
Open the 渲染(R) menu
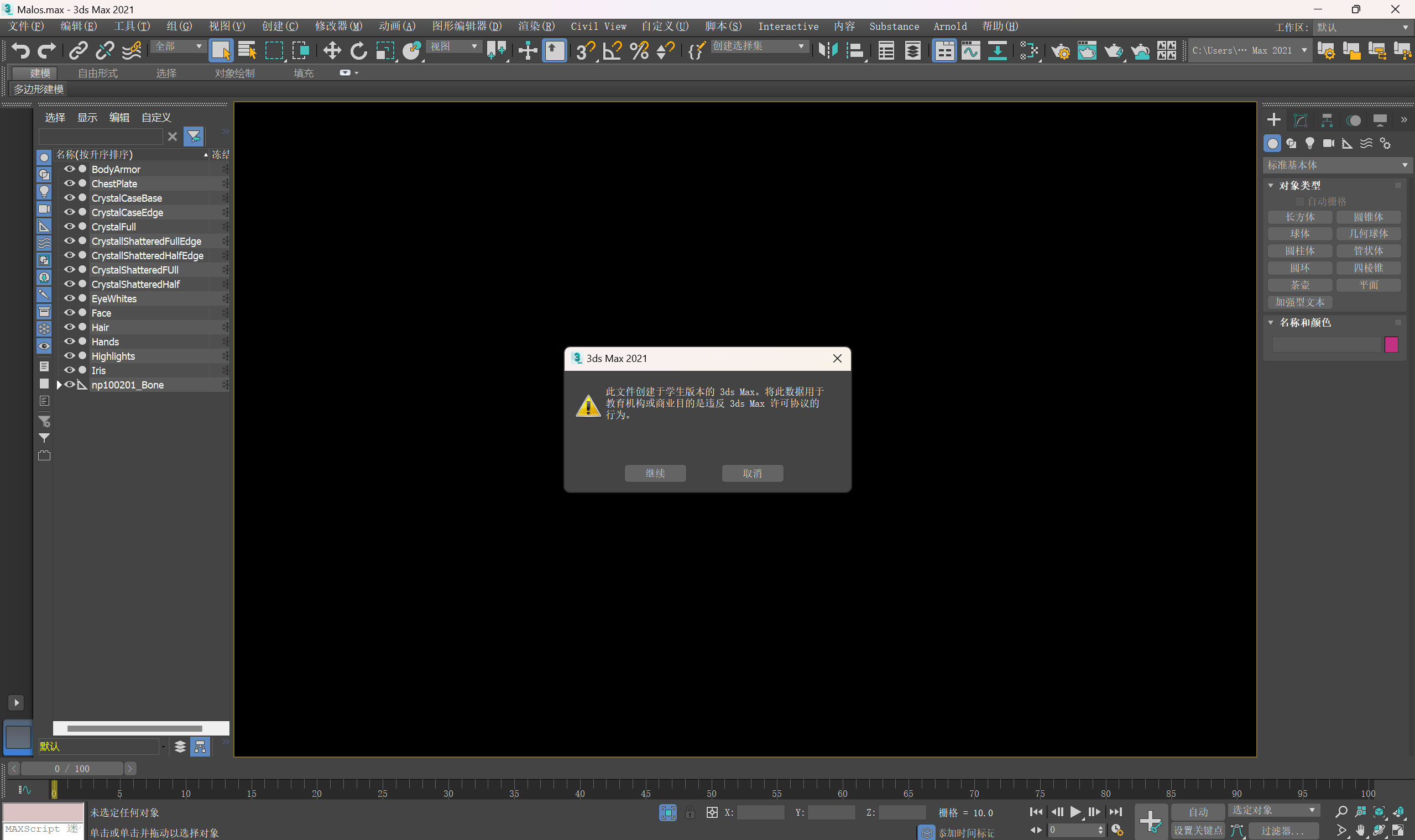coord(536,26)
